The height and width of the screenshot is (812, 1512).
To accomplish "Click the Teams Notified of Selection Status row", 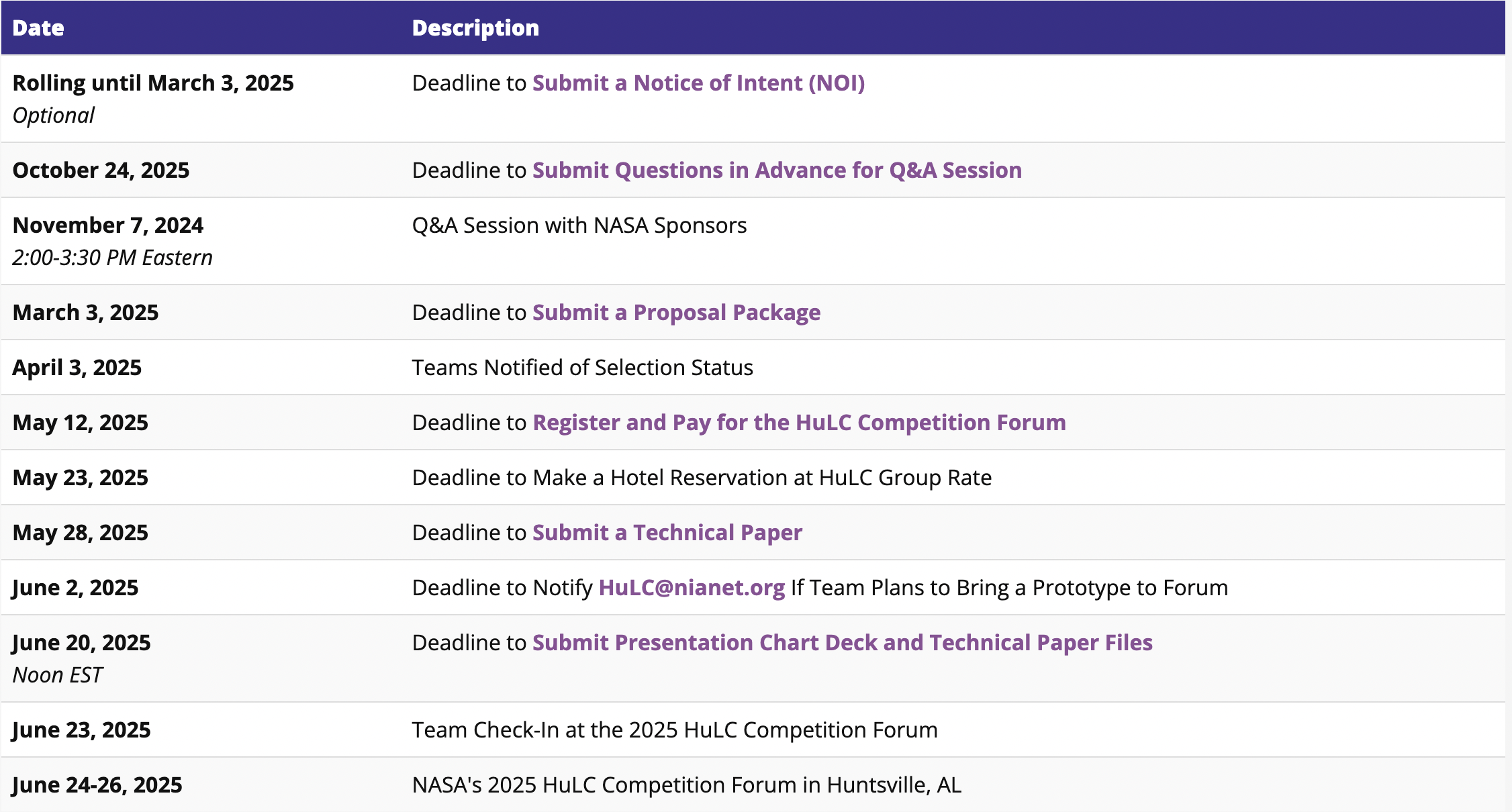I will point(582,368).
